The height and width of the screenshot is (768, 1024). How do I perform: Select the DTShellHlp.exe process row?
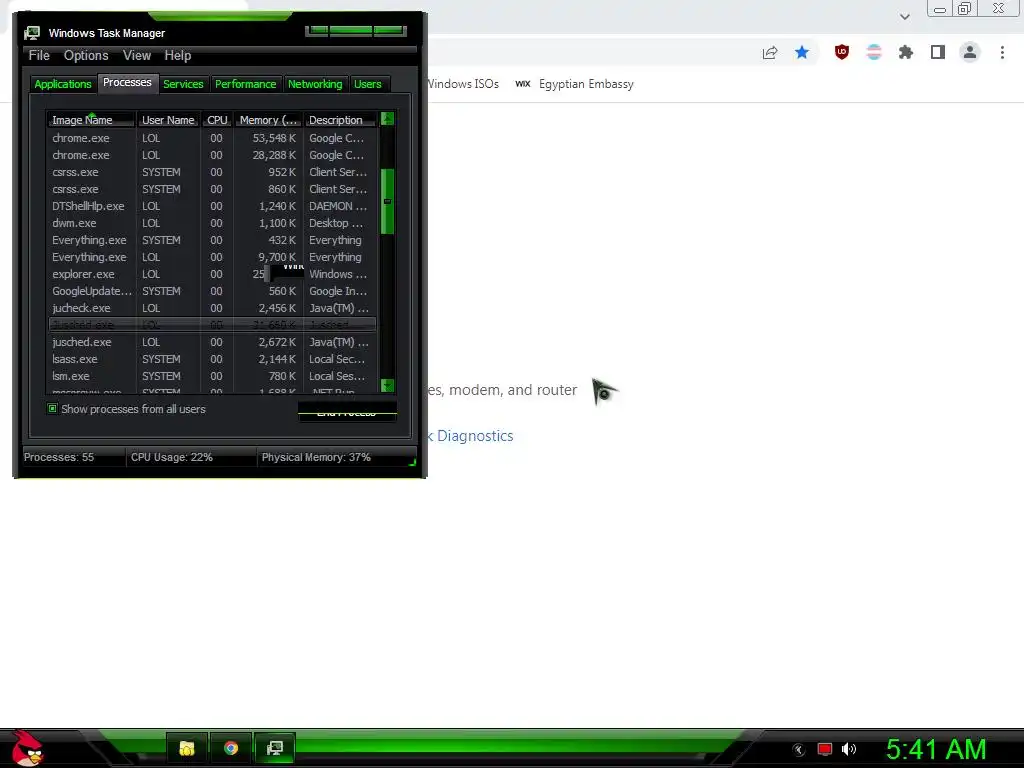click(212, 206)
